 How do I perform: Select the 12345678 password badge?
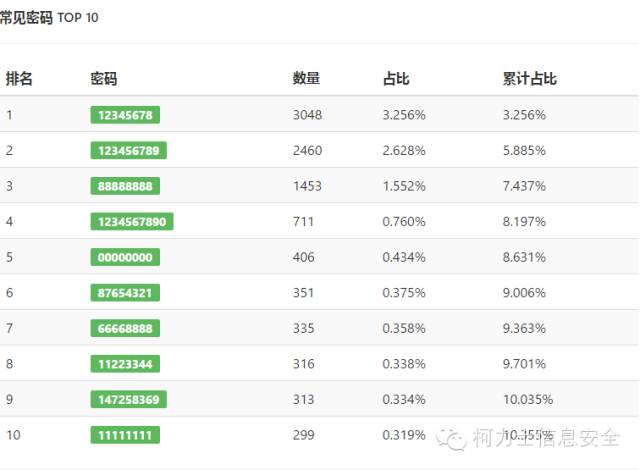click(x=125, y=115)
